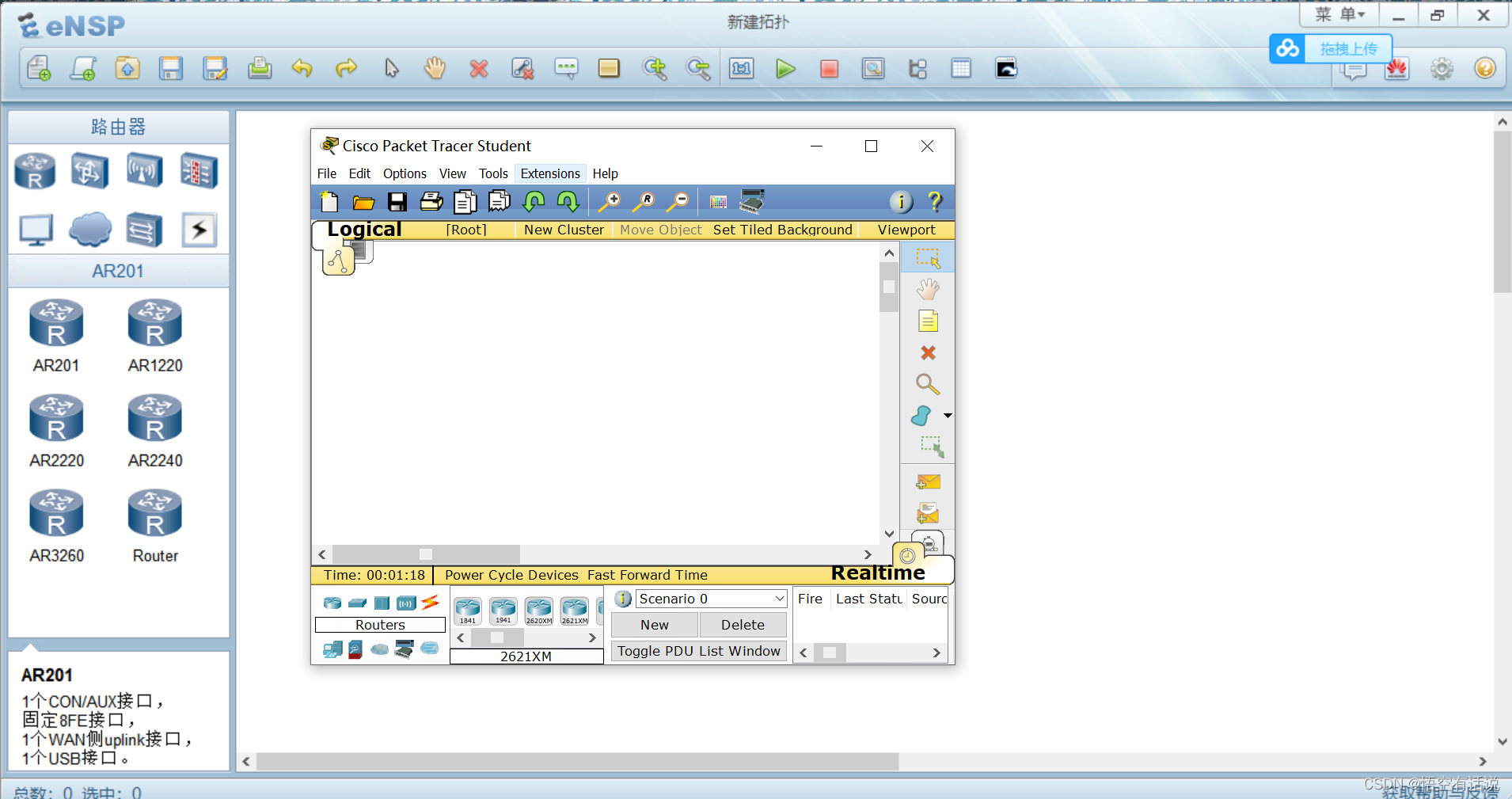Click Packet Tracer drawing palette icon
1512x799 pixels.
tap(718, 202)
